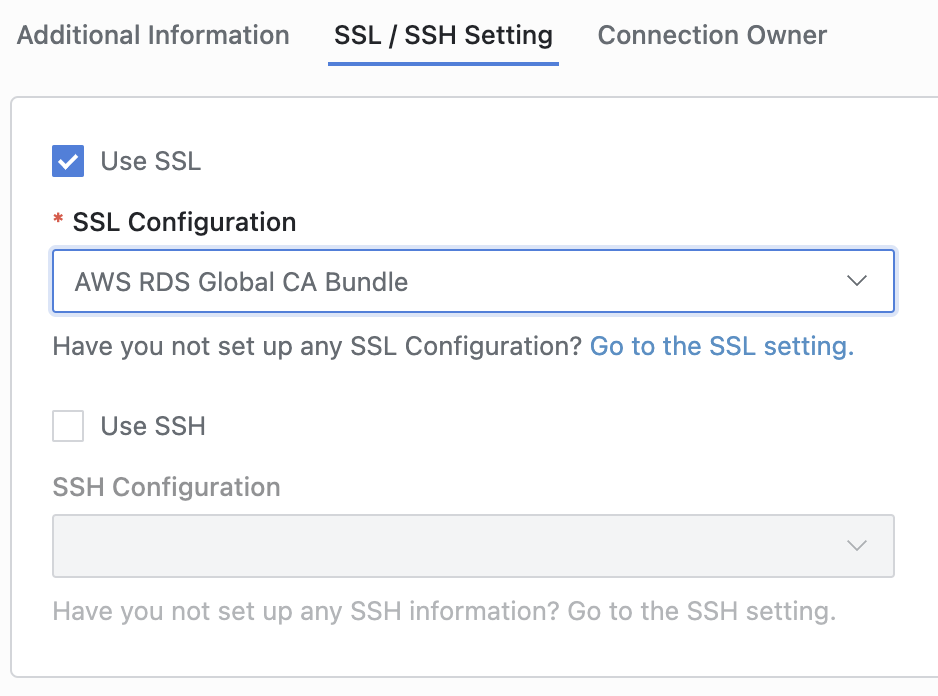
Task: Click the SSH information helper question text
Action: pyautogui.click(x=306, y=610)
